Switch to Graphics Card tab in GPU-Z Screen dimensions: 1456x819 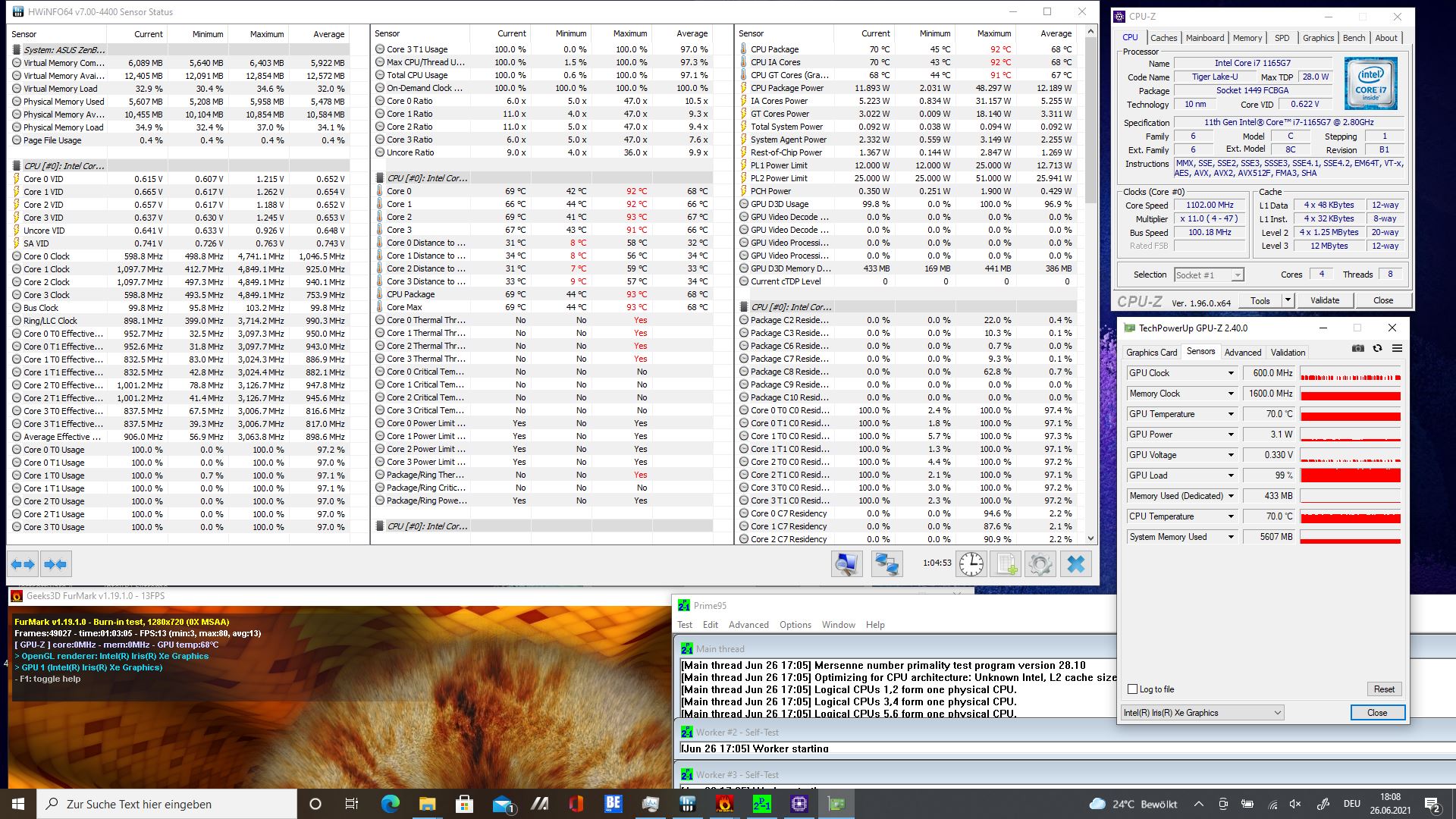pos(1151,353)
